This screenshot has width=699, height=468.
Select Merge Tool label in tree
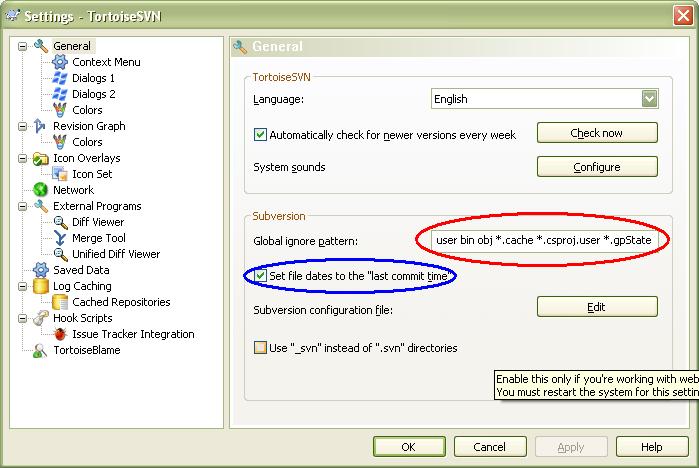99,238
